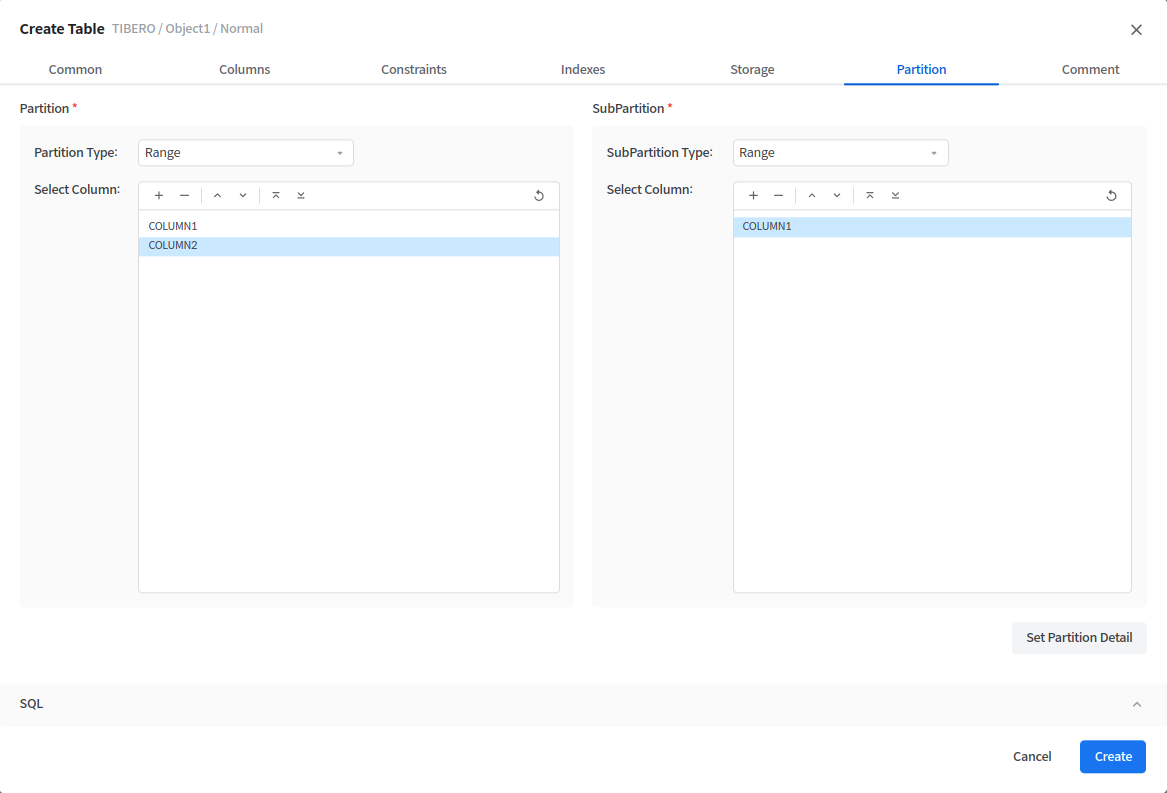This screenshot has width=1167, height=793.
Task: Add a column to the SubPartition list
Action: point(753,196)
